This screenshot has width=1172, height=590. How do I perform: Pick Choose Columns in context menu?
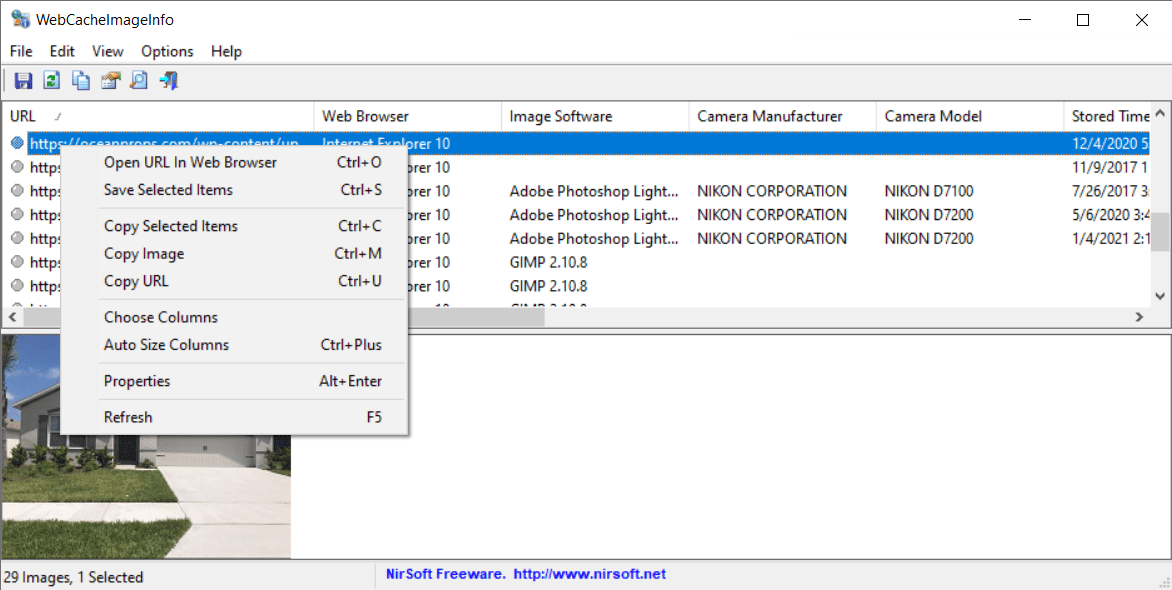pyautogui.click(x=161, y=317)
